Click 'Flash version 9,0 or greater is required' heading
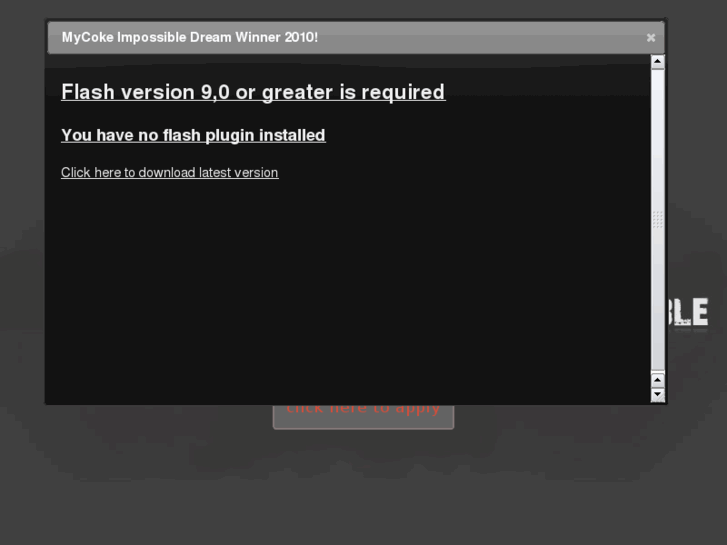Screen dimensions: 727x545 (x=253, y=92)
